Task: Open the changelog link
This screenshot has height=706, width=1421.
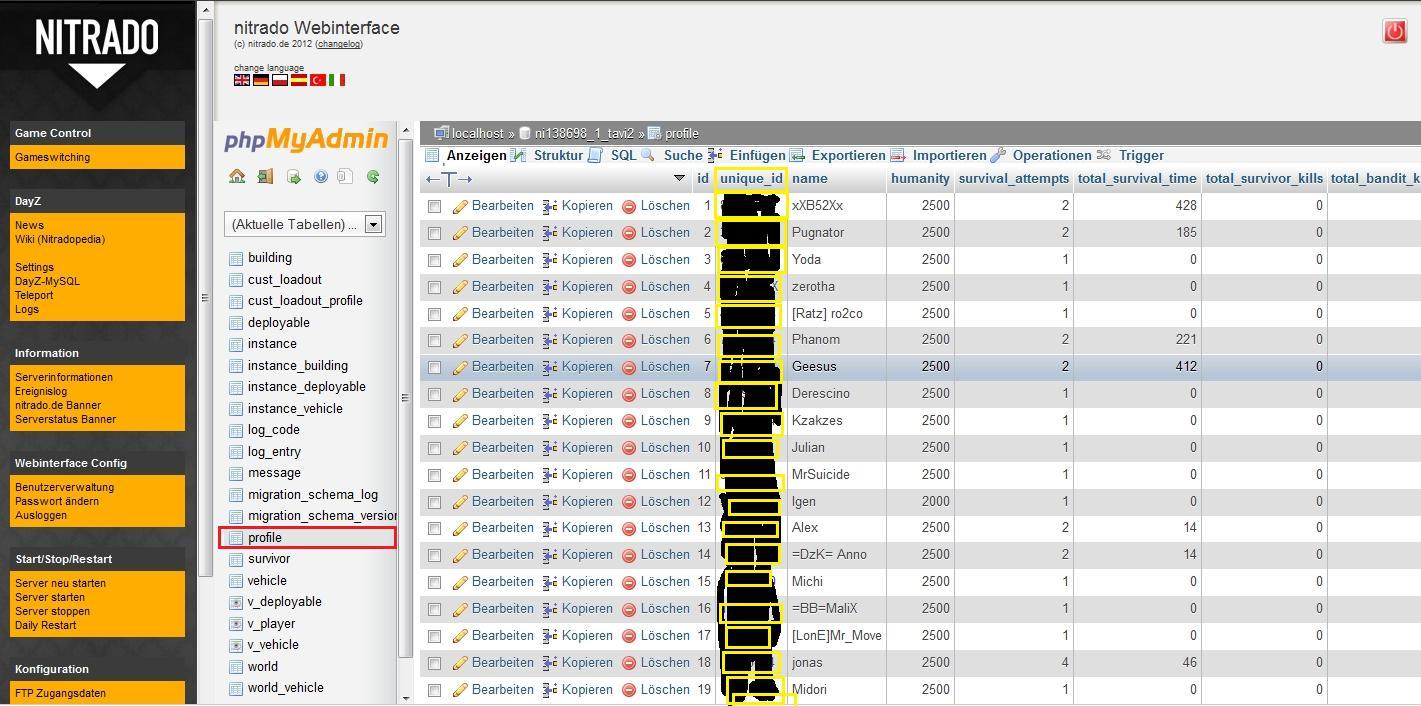Action: (339, 44)
